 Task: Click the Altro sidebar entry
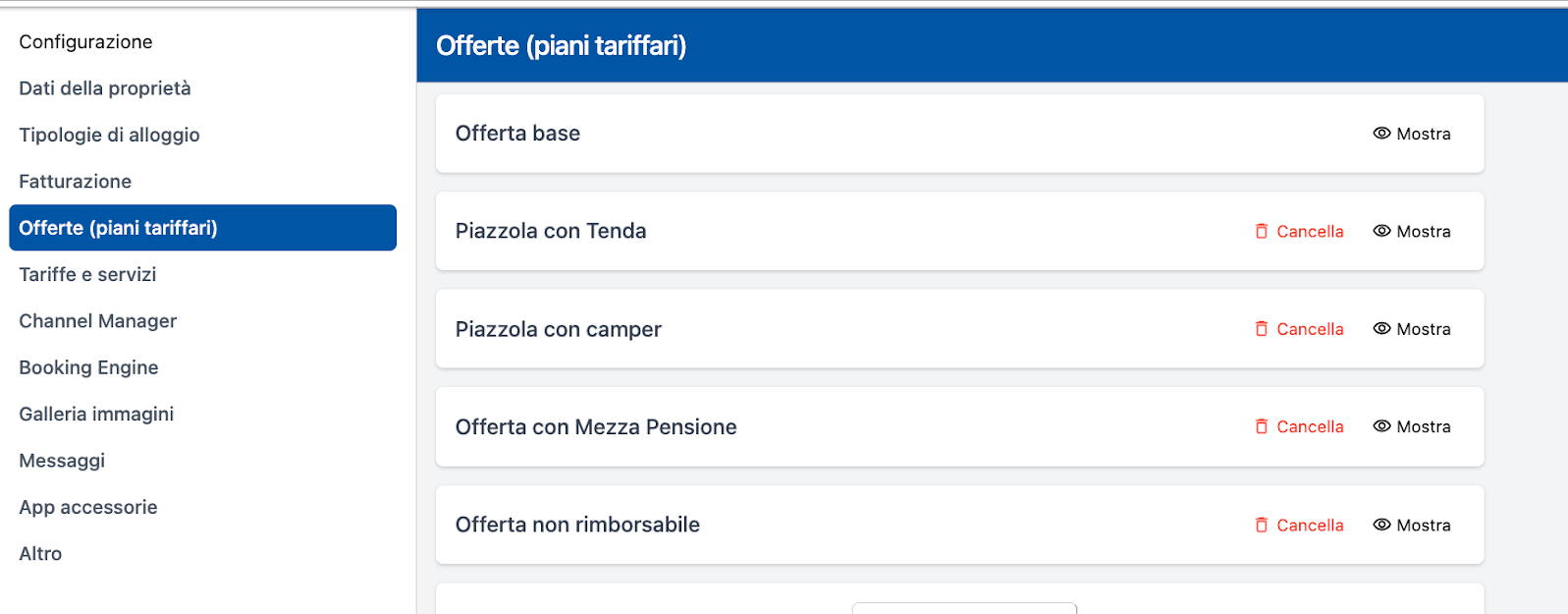[40, 554]
